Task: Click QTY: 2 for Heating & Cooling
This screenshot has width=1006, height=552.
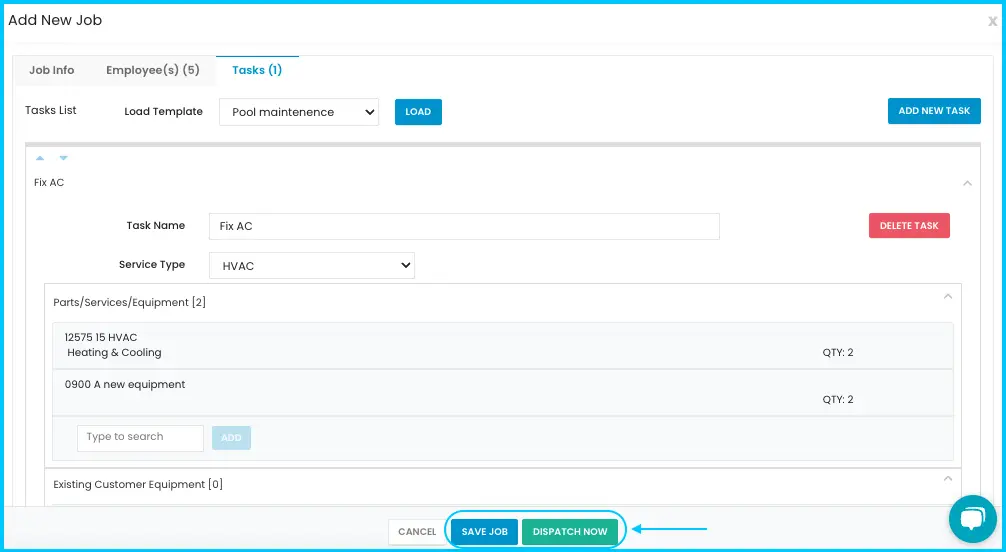Action: [838, 352]
